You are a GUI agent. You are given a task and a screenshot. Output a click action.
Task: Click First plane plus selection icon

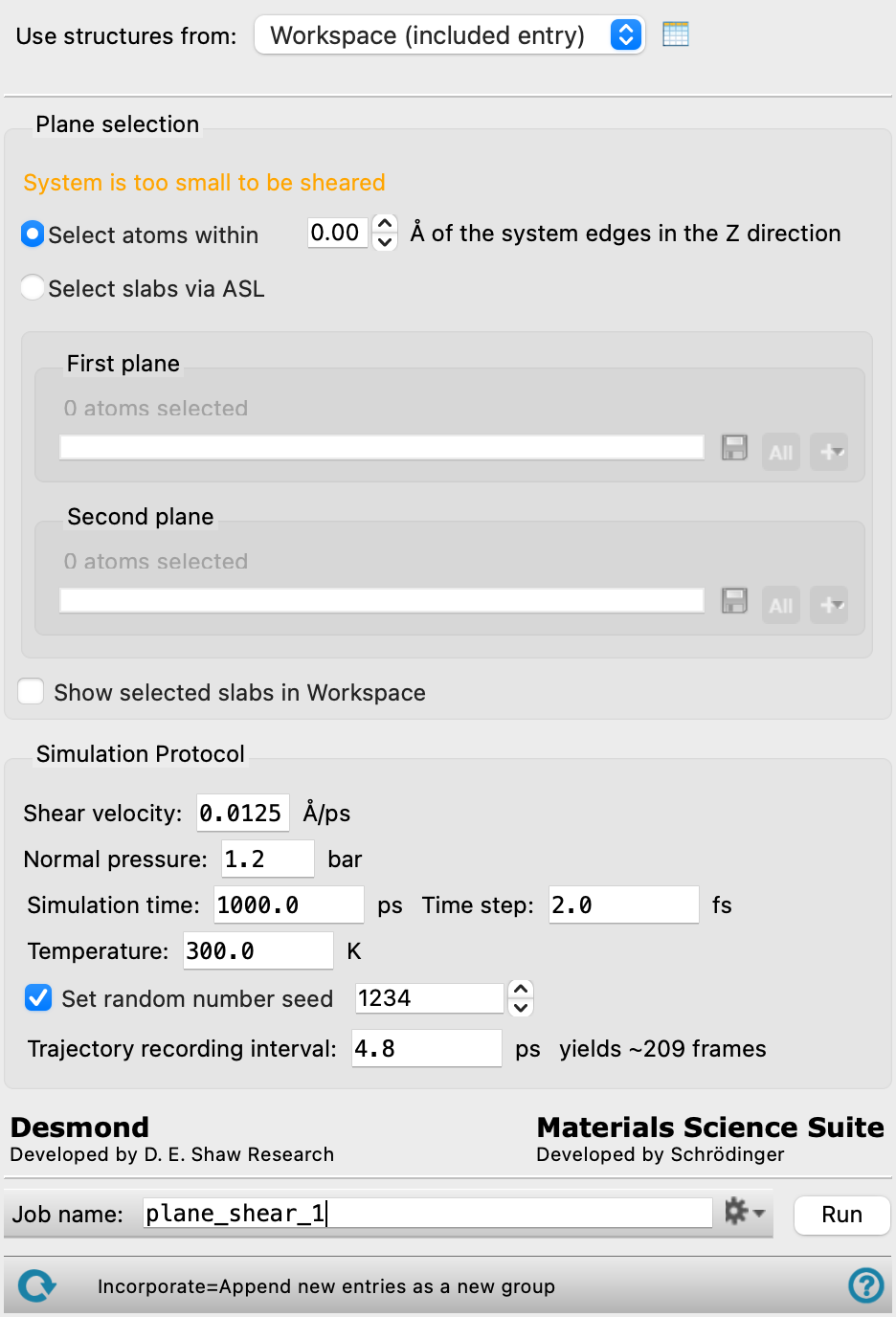click(829, 452)
